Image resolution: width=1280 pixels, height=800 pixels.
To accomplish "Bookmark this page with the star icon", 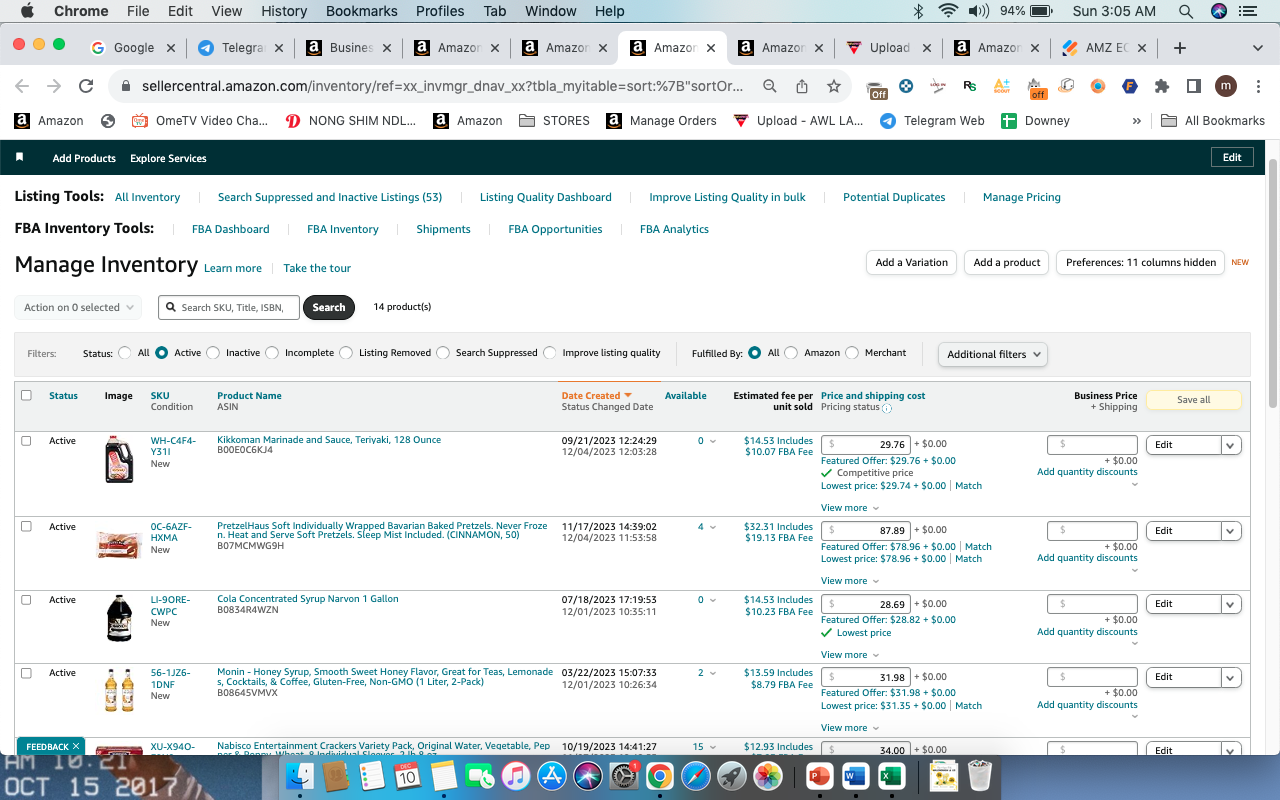I will pos(834,87).
